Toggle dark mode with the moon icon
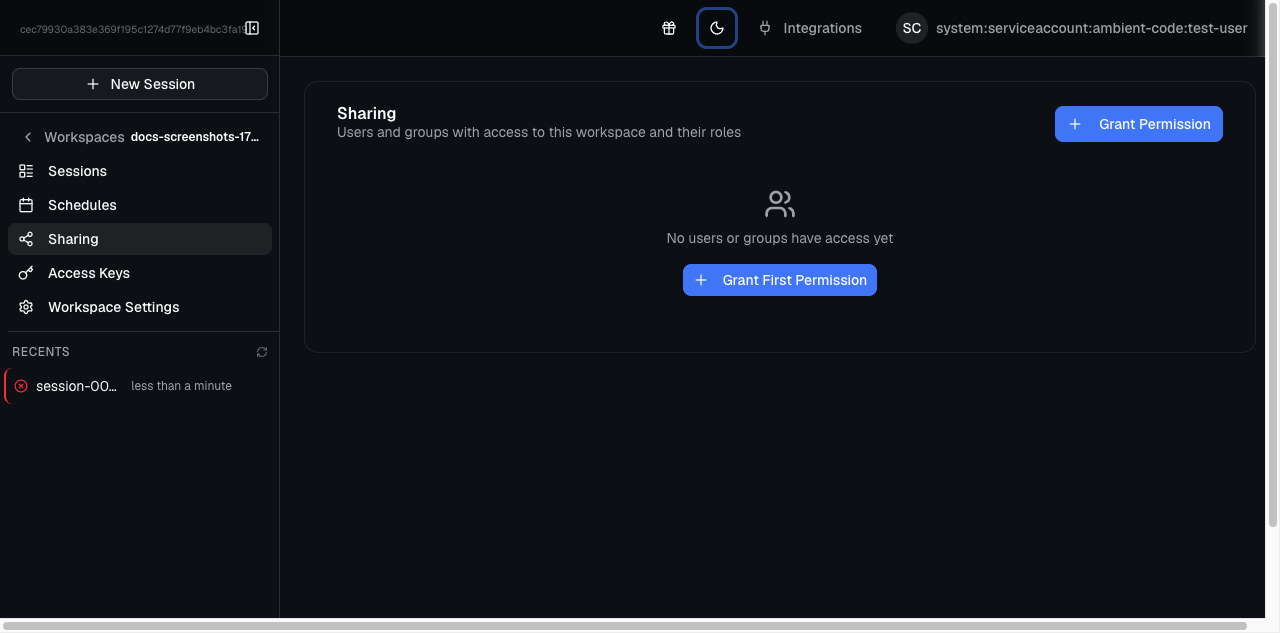This screenshot has height=633, width=1280. [x=717, y=28]
